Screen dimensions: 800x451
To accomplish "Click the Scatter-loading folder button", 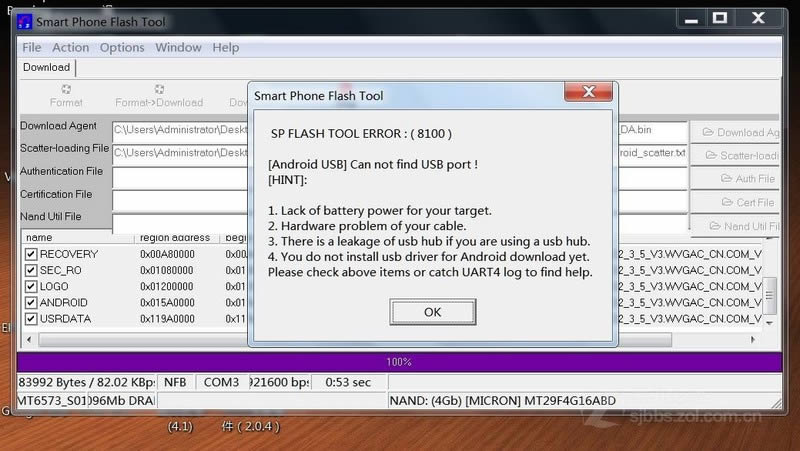I will [739, 156].
